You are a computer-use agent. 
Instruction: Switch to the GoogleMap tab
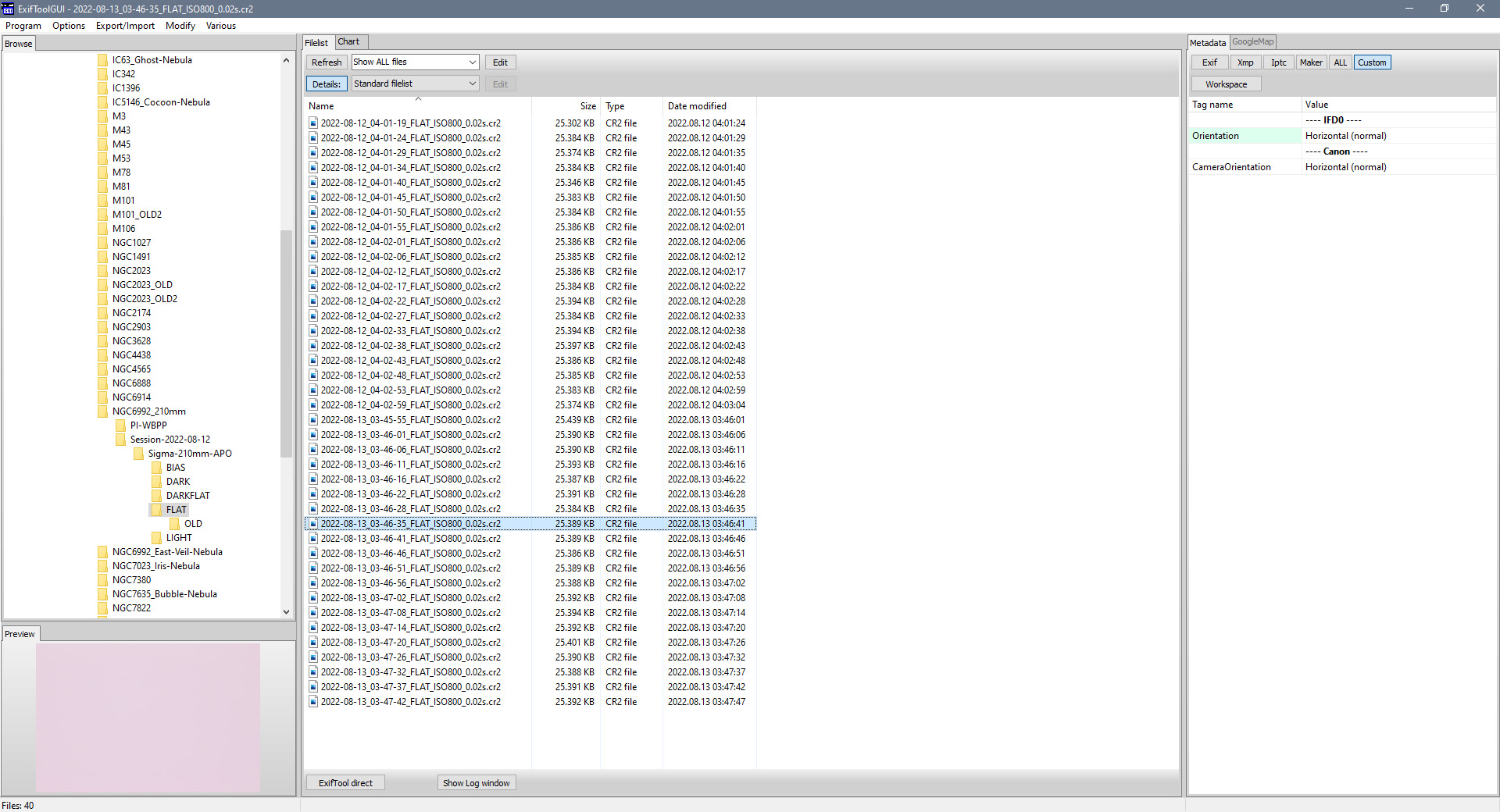tap(1252, 42)
